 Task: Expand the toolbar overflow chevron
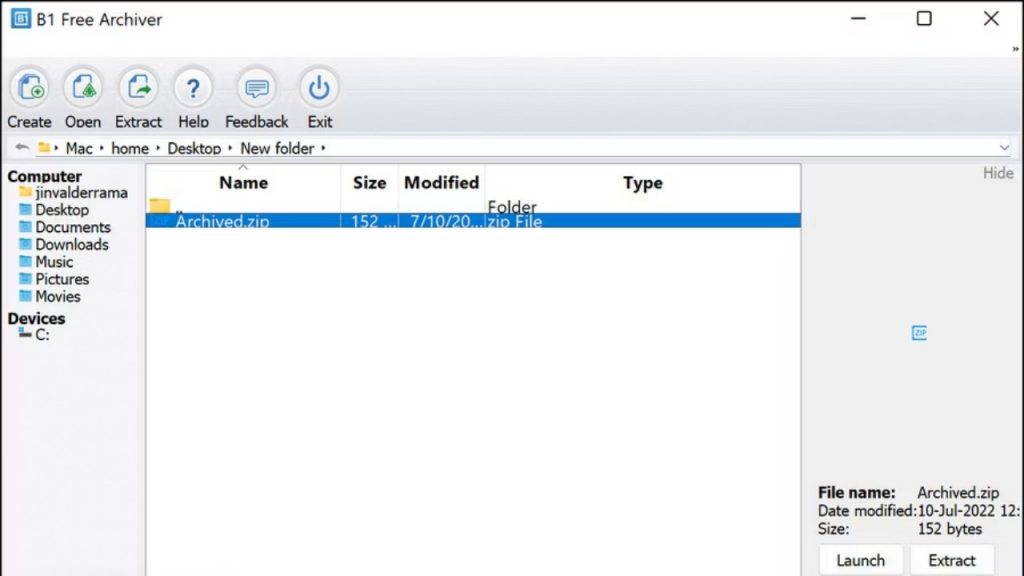[x=1015, y=48]
